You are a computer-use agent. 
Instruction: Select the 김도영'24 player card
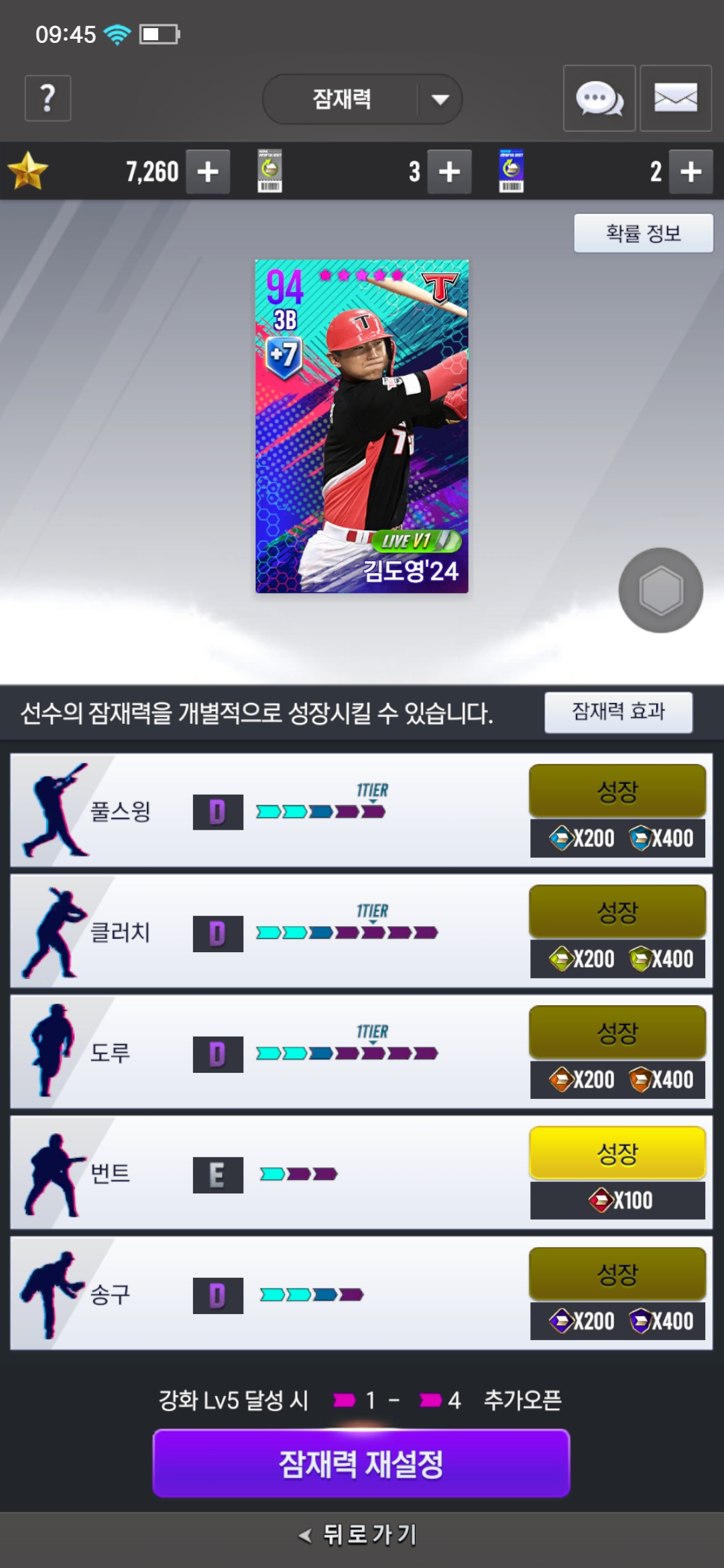[x=362, y=426]
